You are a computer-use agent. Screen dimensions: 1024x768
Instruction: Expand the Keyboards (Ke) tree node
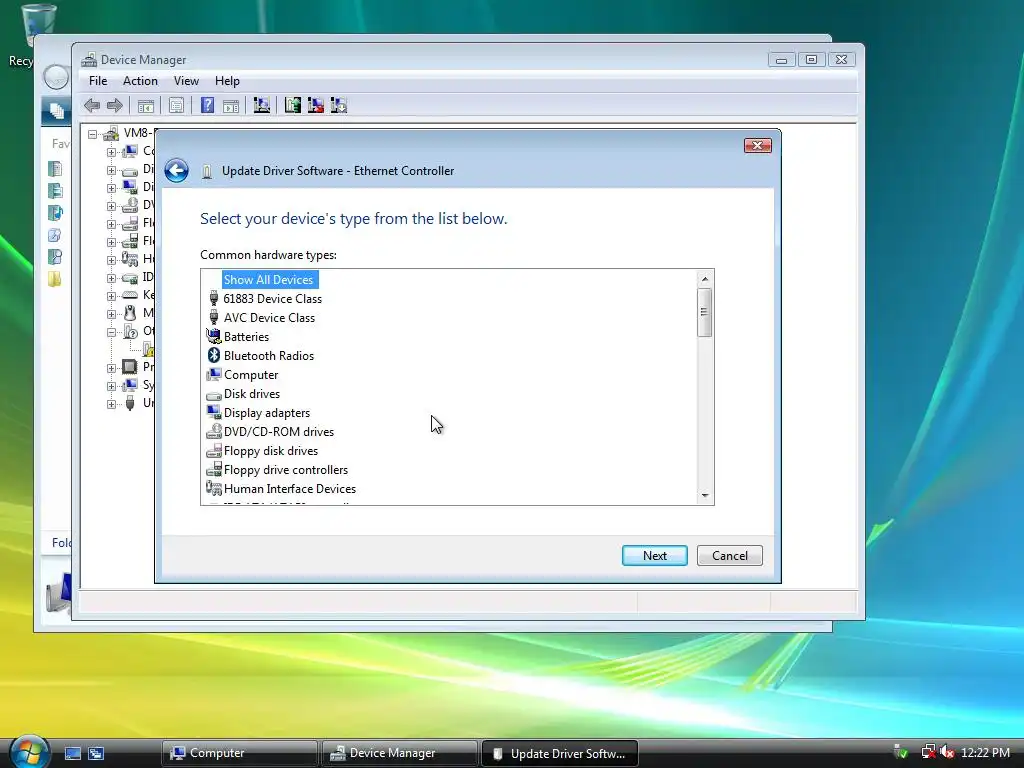point(111,296)
